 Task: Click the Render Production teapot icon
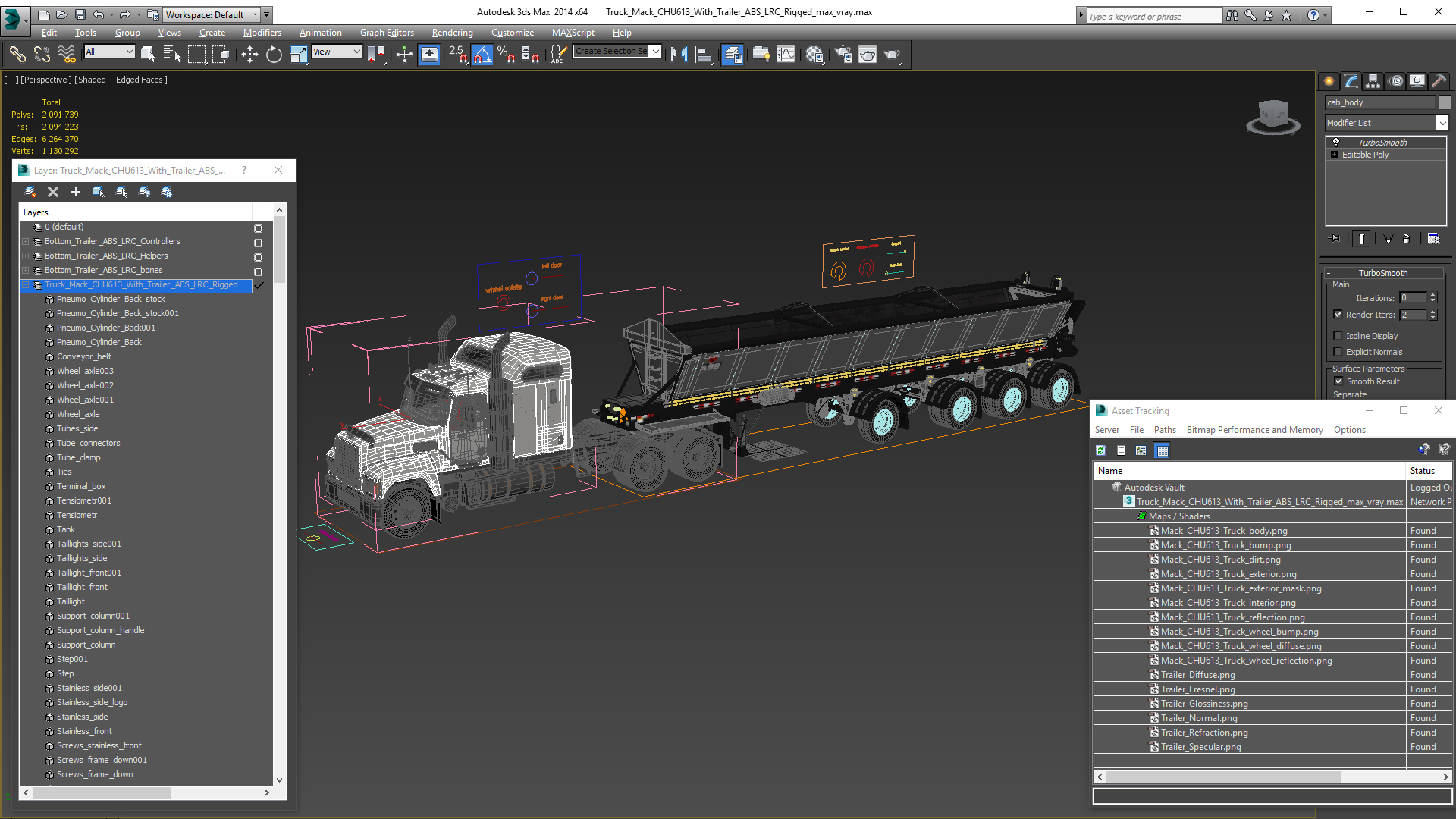click(892, 54)
